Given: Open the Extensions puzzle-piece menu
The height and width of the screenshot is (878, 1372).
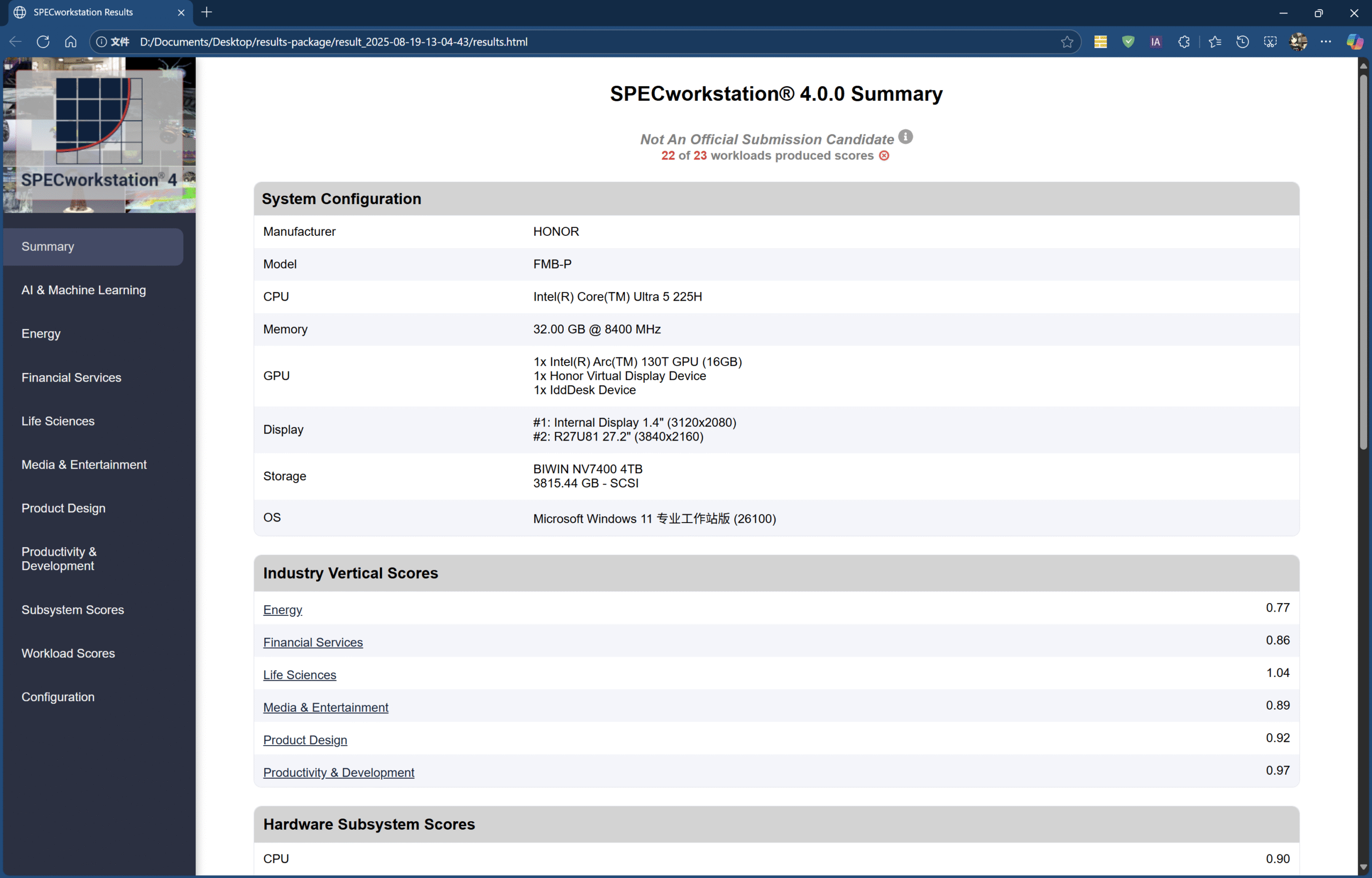Looking at the screenshot, I should [x=1184, y=42].
